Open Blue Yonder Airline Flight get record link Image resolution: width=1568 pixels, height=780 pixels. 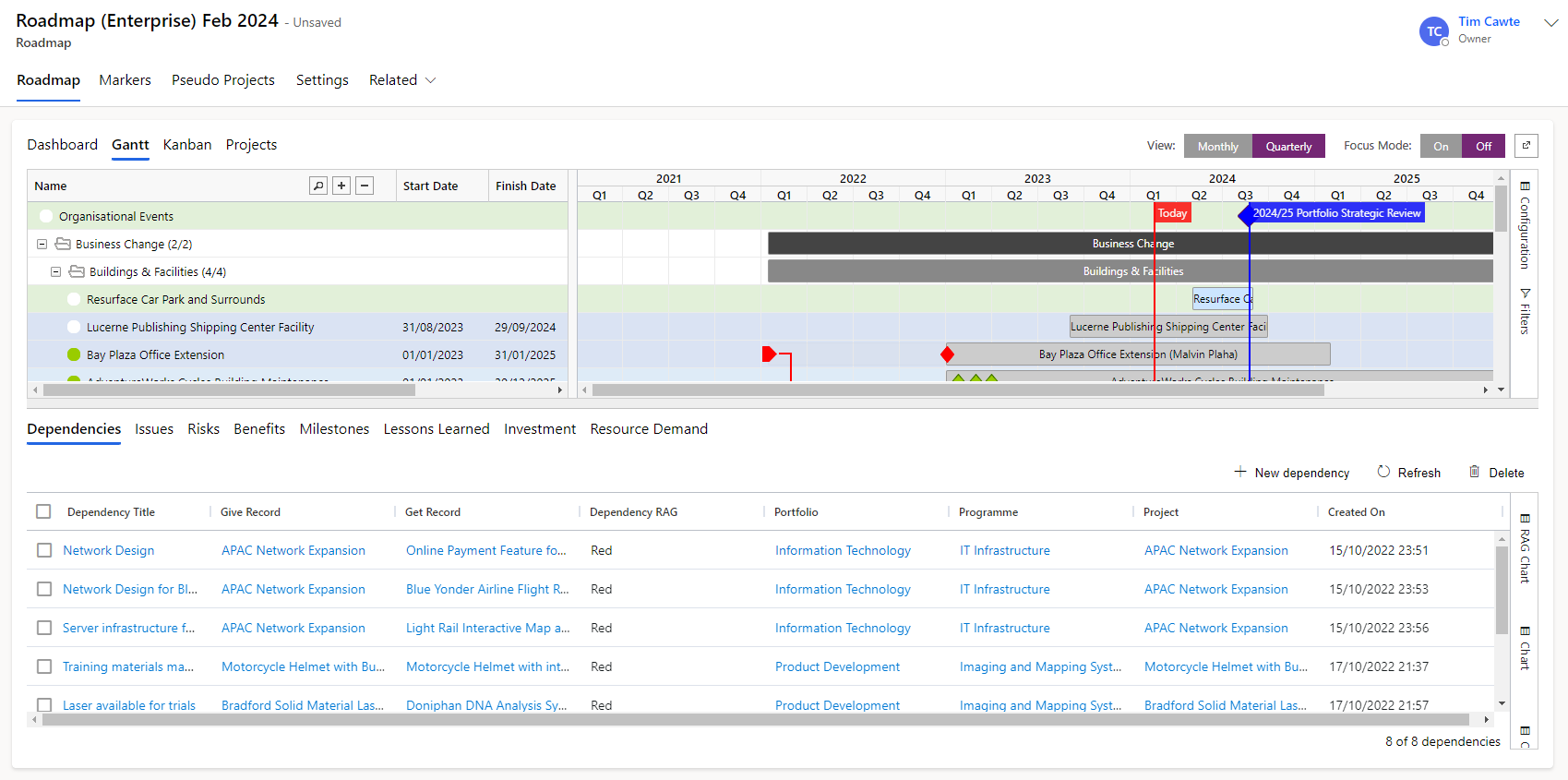(487, 589)
